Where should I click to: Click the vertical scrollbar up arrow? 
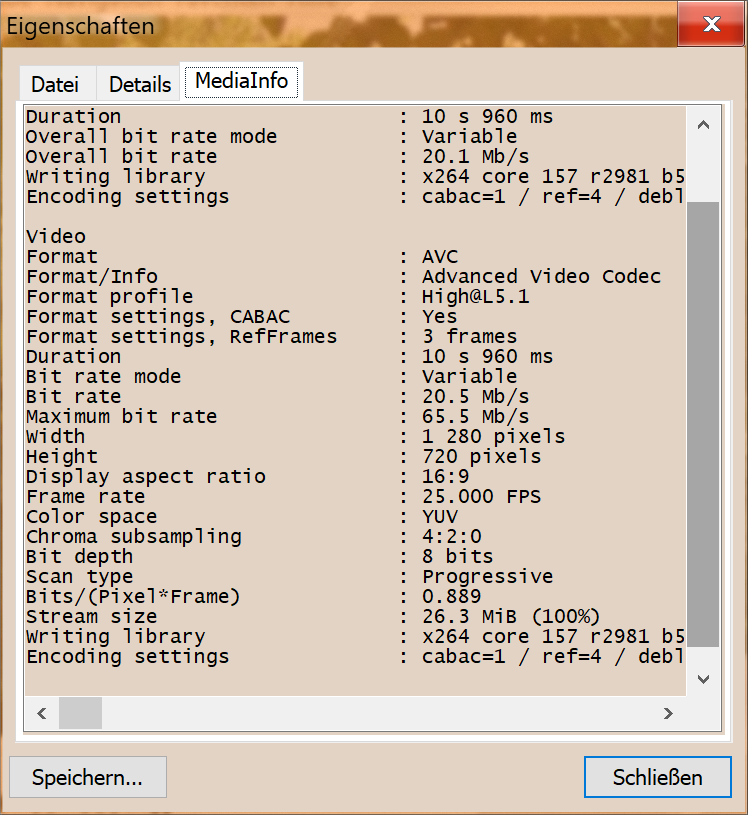703,125
